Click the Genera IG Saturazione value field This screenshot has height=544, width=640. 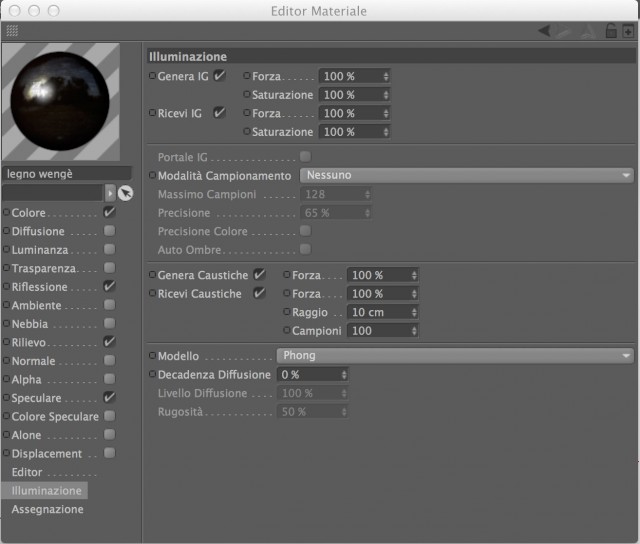[x=354, y=95]
